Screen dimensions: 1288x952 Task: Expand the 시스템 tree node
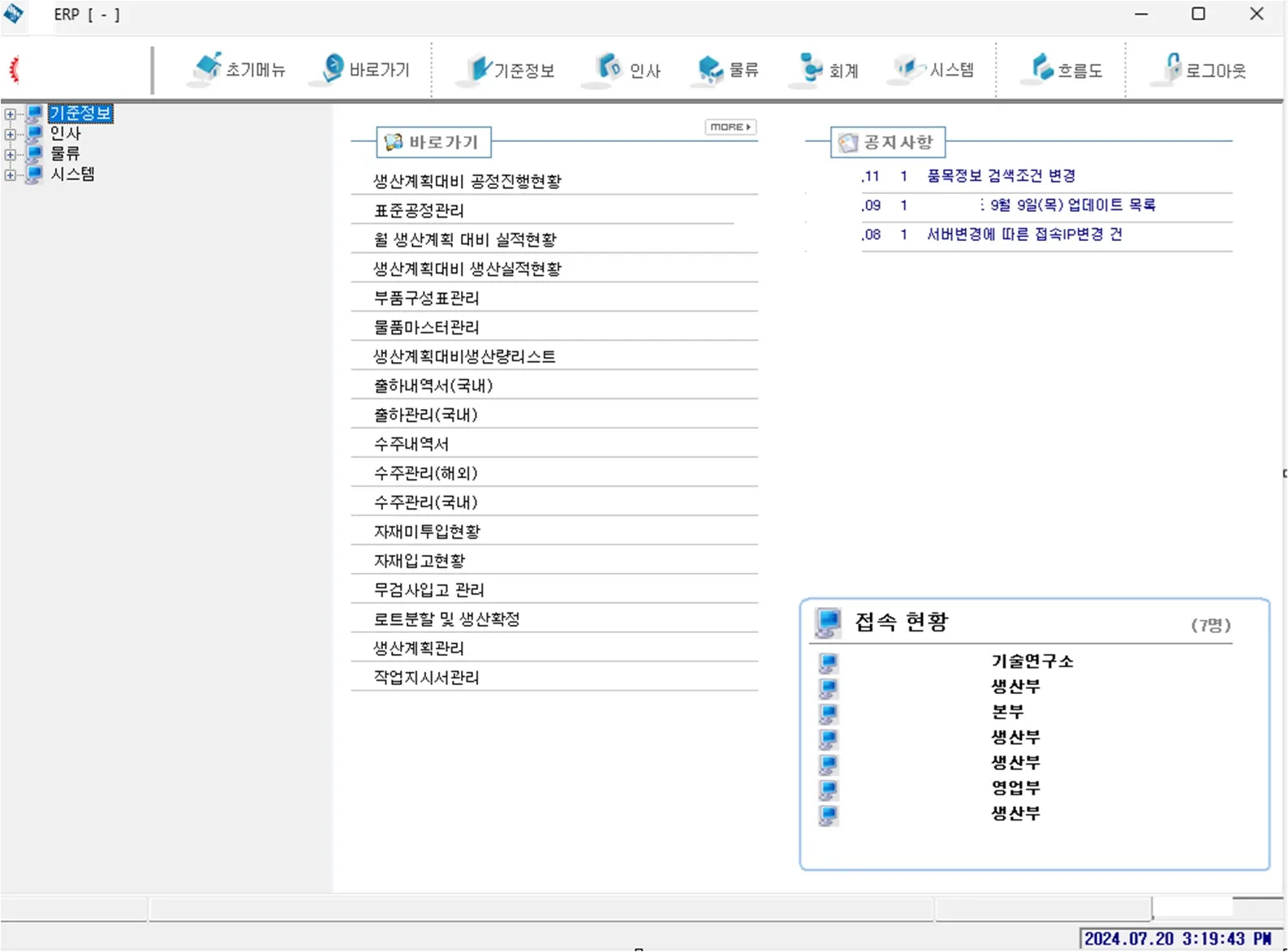click(x=10, y=174)
